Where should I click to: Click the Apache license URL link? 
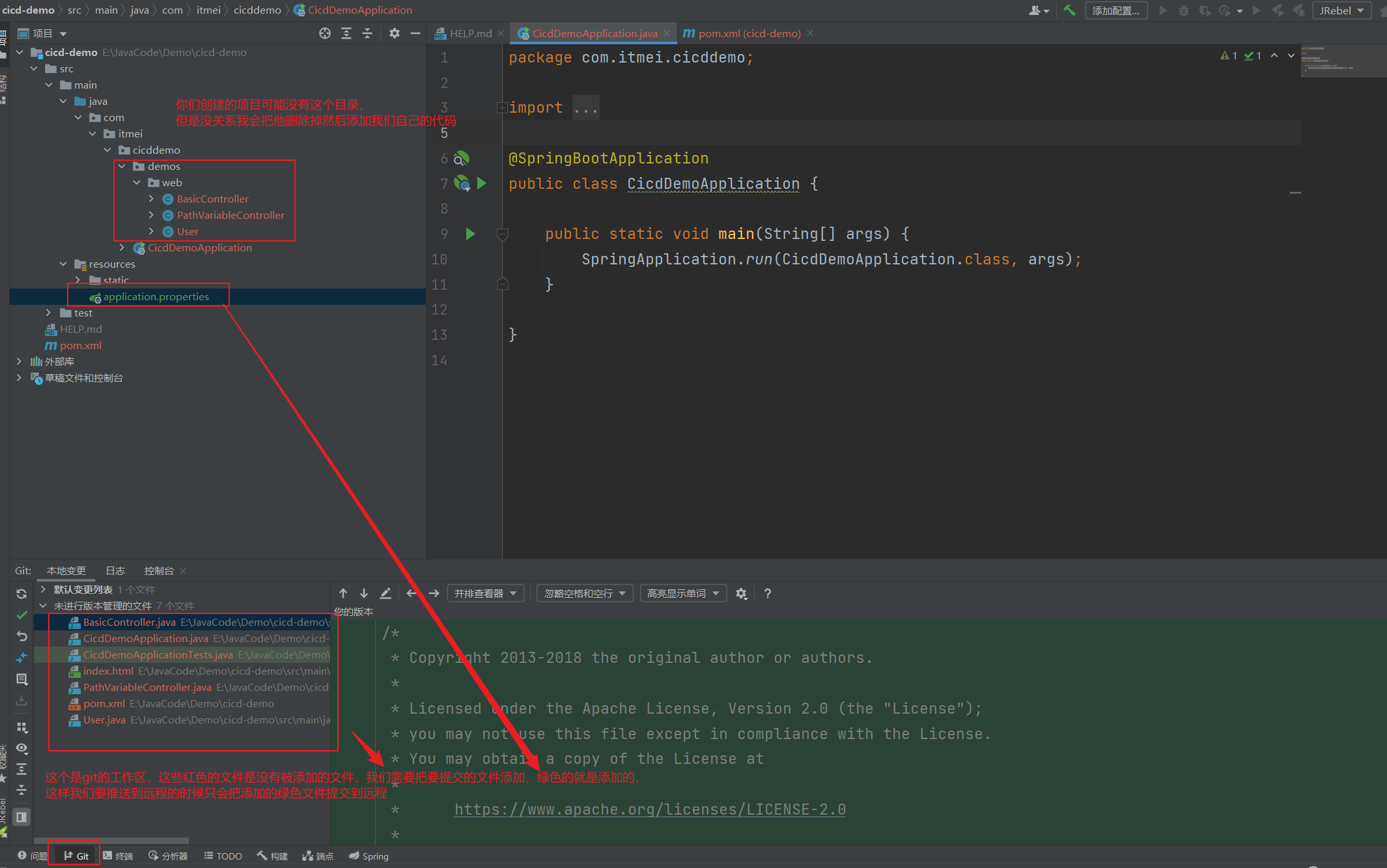[650, 809]
